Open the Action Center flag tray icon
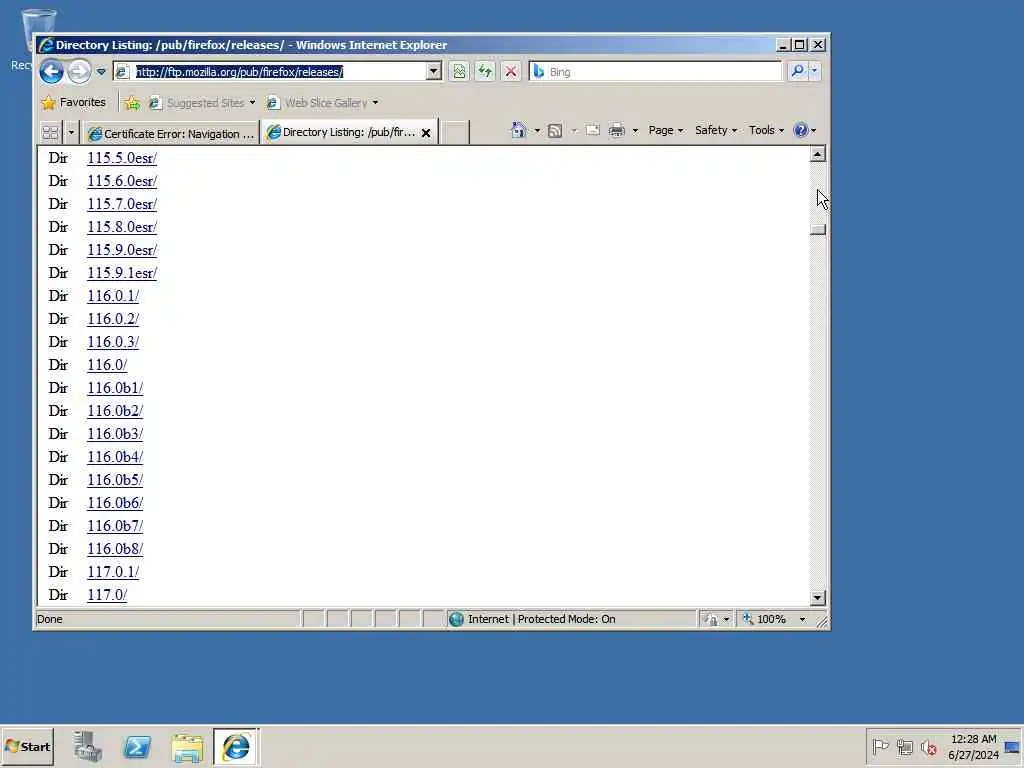Screen dimensions: 1024x768 pyautogui.click(x=880, y=746)
